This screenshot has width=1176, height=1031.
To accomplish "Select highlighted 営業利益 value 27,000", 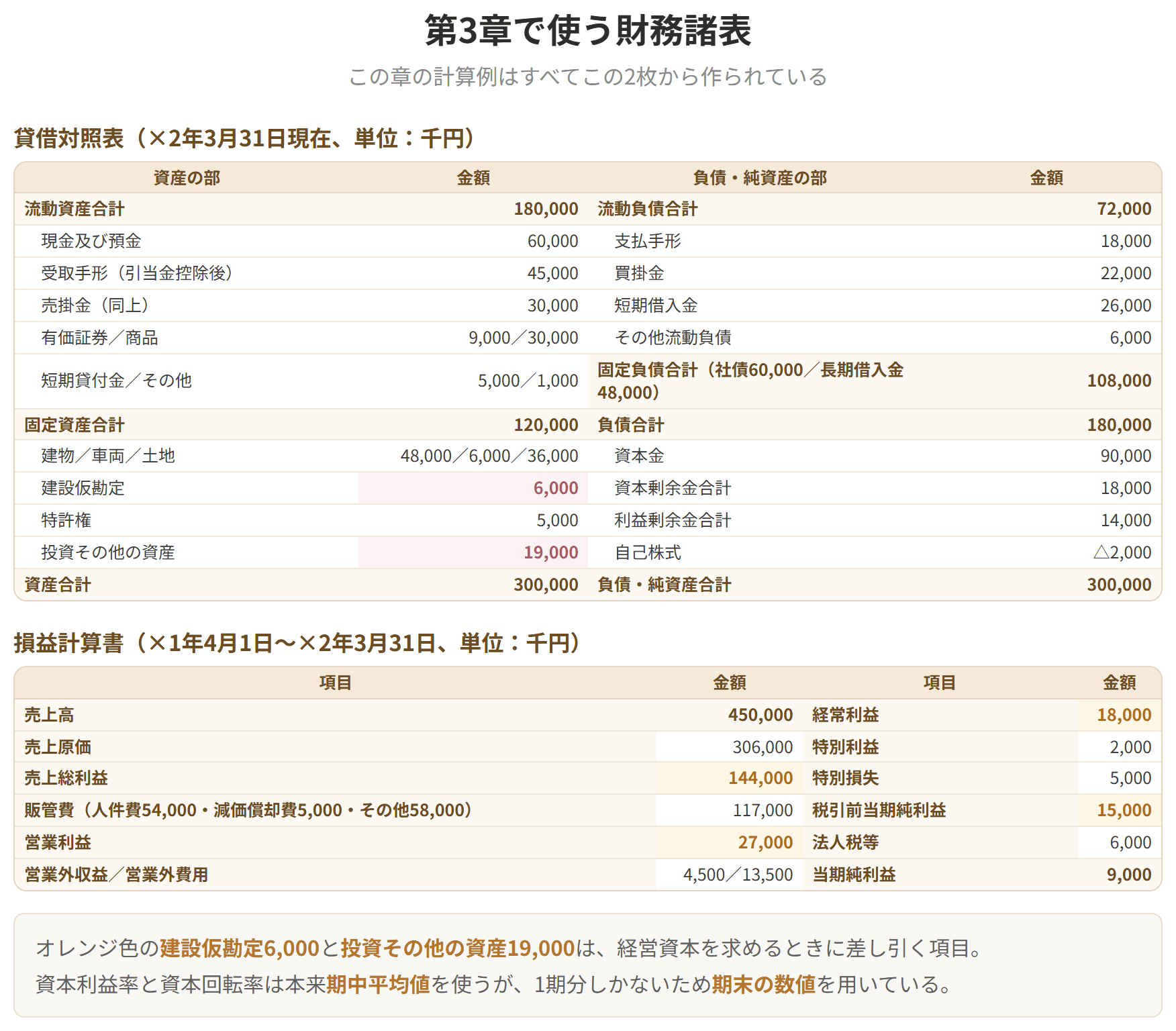I will click(x=765, y=842).
